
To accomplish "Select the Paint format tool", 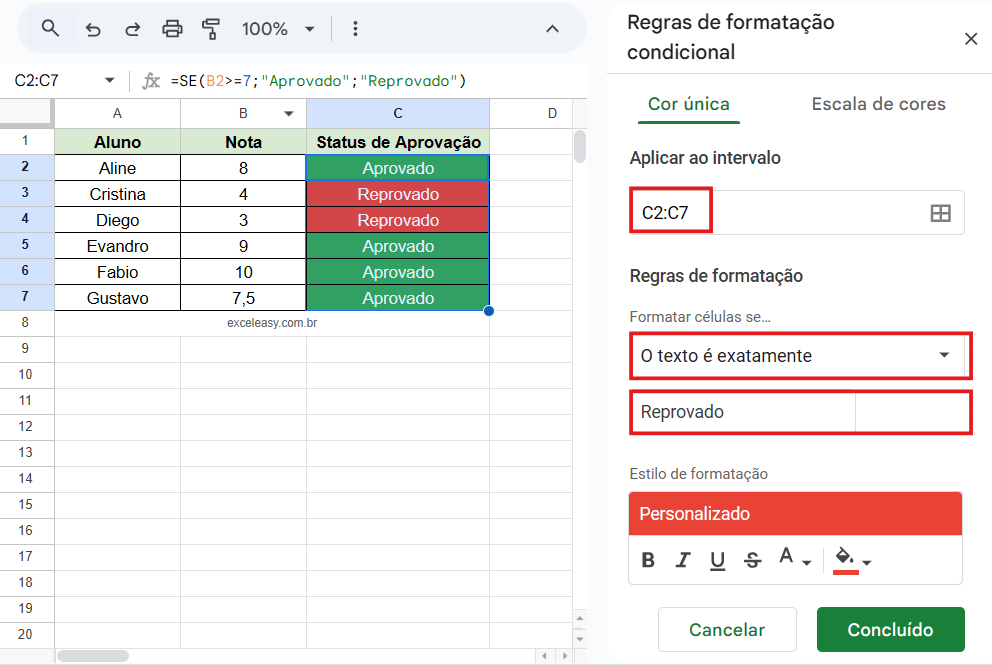I will (x=211, y=29).
